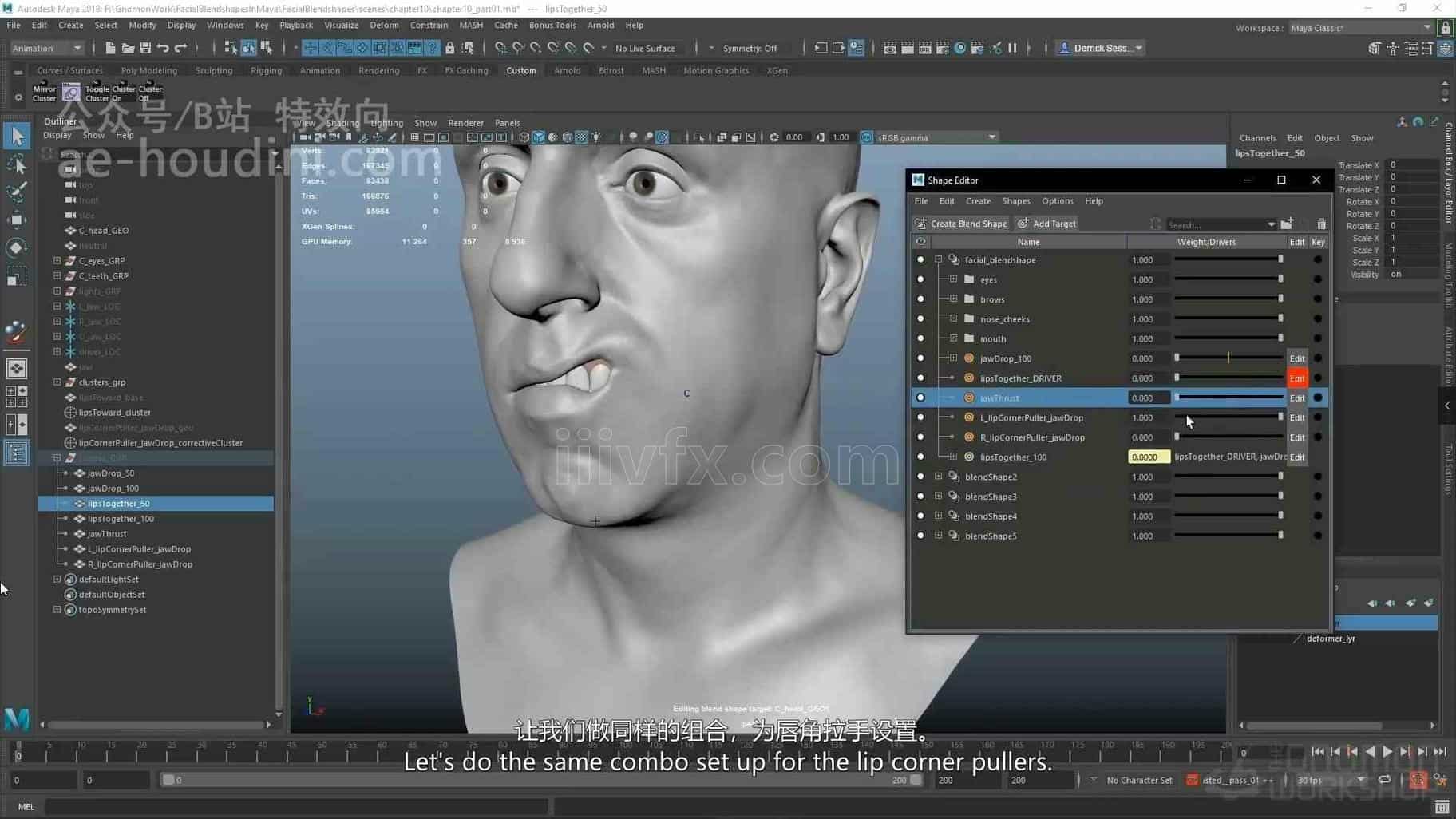This screenshot has width=1456, height=819.
Task: Click the open scene folder icon
Action: (x=128, y=48)
